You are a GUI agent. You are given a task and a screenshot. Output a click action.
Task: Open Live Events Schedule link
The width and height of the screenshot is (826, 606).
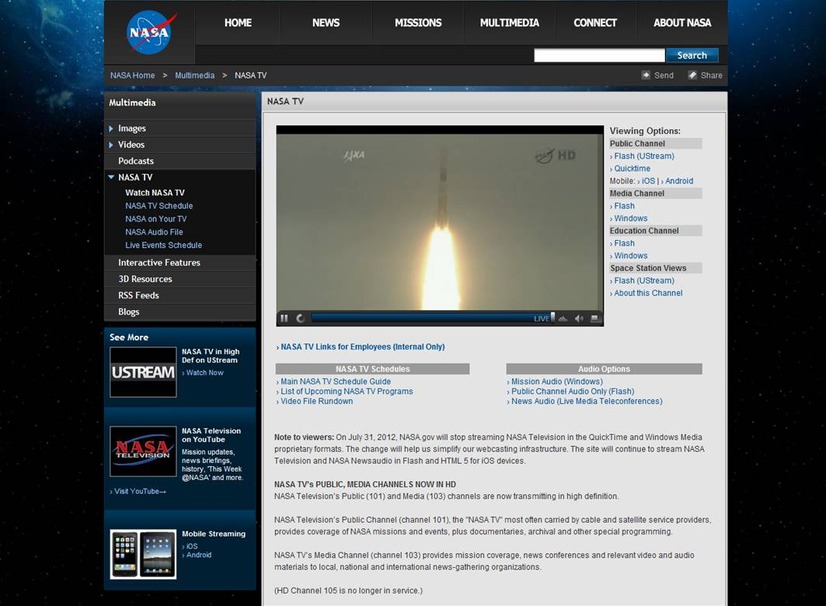click(164, 246)
